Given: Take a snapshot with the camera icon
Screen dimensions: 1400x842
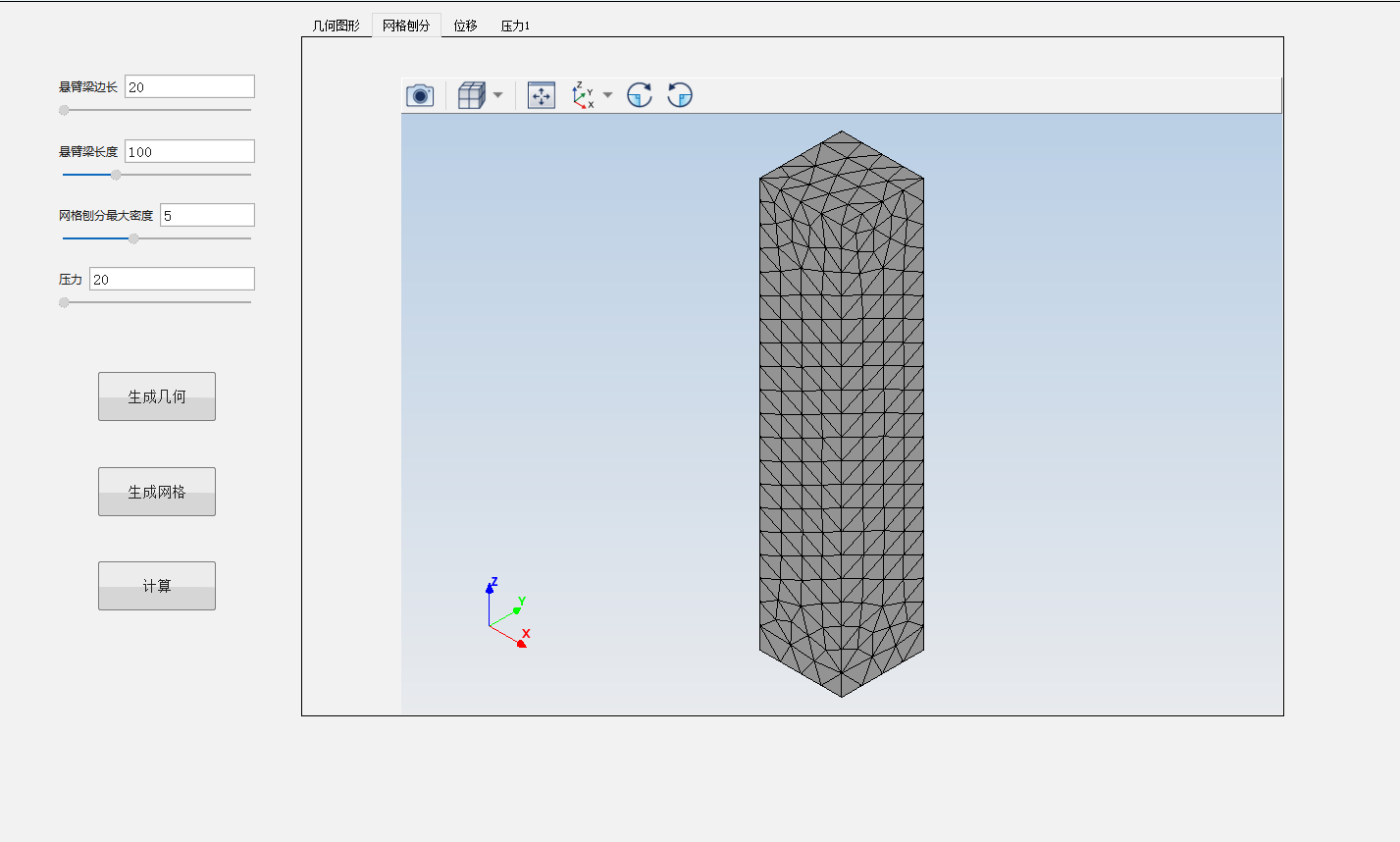Looking at the screenshot, I should coord(420,95).
